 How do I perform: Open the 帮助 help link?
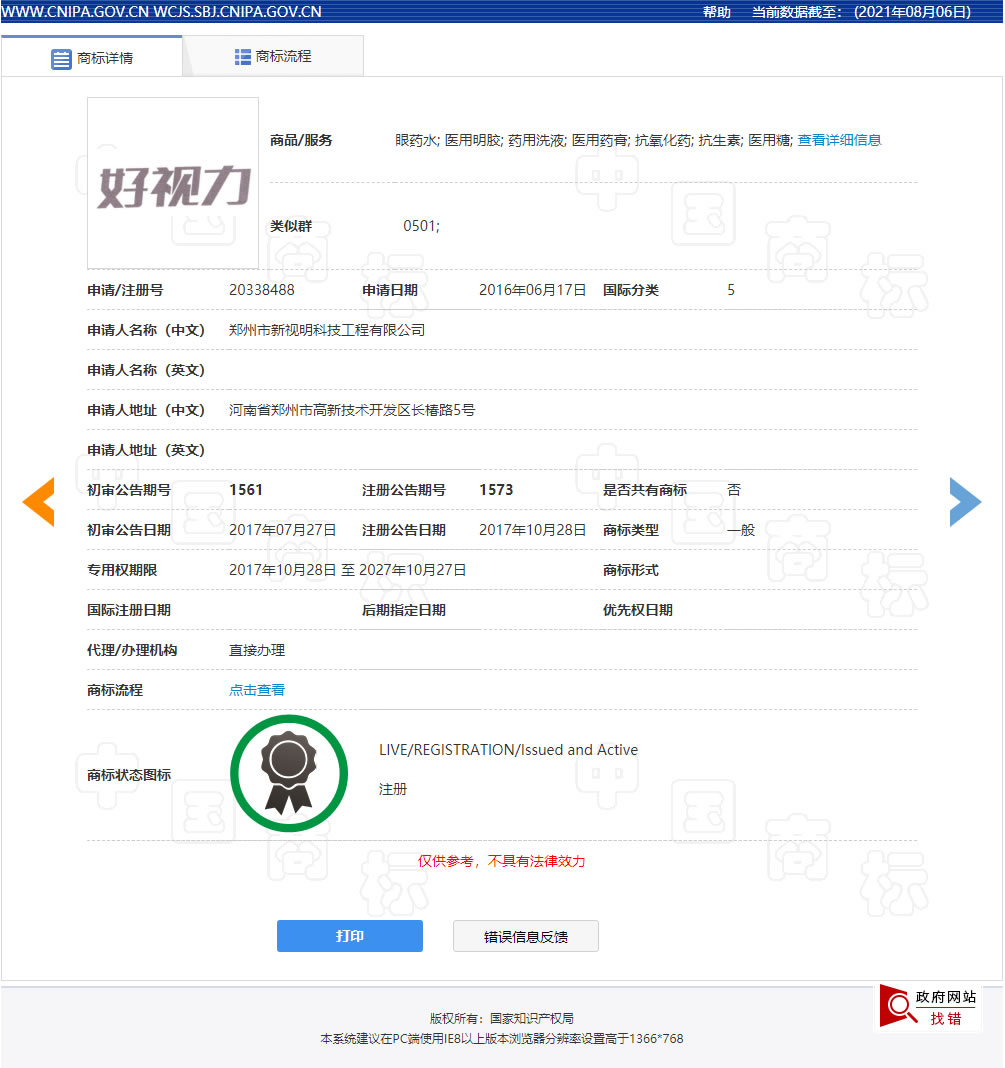click(x=716, y=12)
